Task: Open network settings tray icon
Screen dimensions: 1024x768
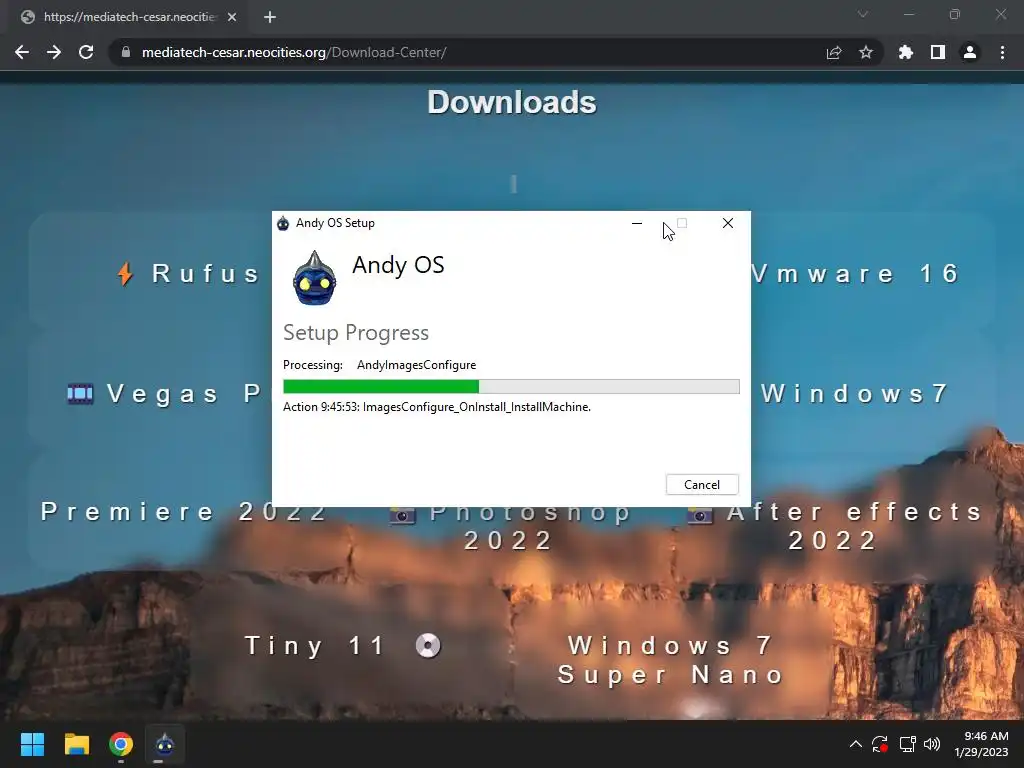Action: pos(907,744)
